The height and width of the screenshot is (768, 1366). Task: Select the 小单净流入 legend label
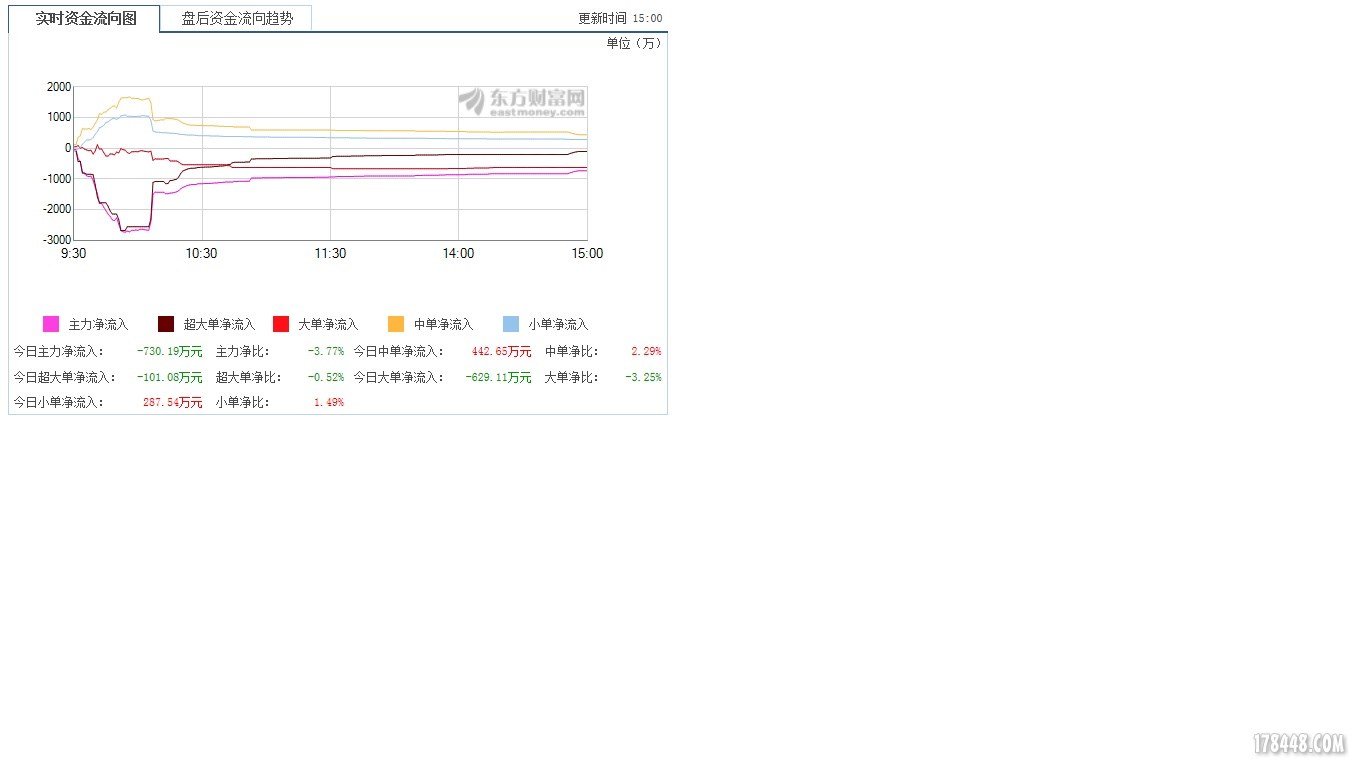point(558,325)
